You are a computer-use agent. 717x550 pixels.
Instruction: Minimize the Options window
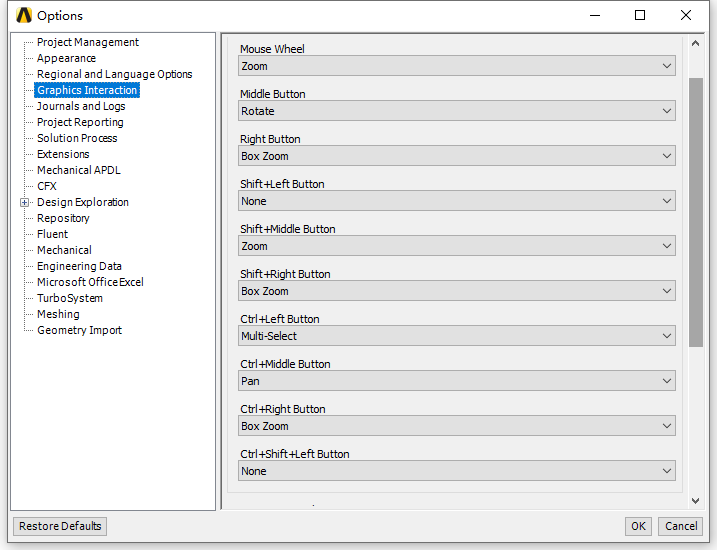pyautogui.click(x=595, y=16)
